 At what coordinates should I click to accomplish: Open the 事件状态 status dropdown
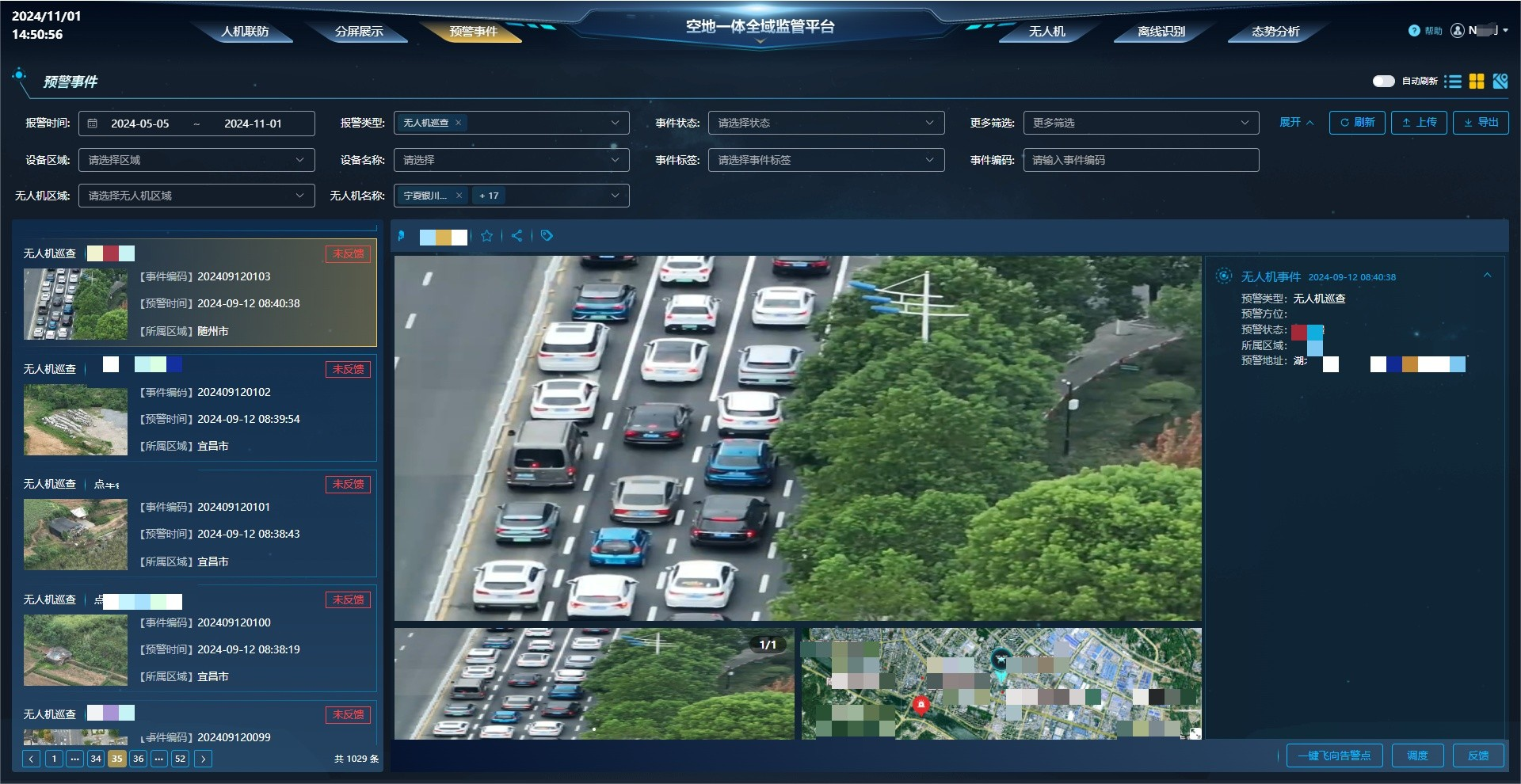click(x=825, y=123)
